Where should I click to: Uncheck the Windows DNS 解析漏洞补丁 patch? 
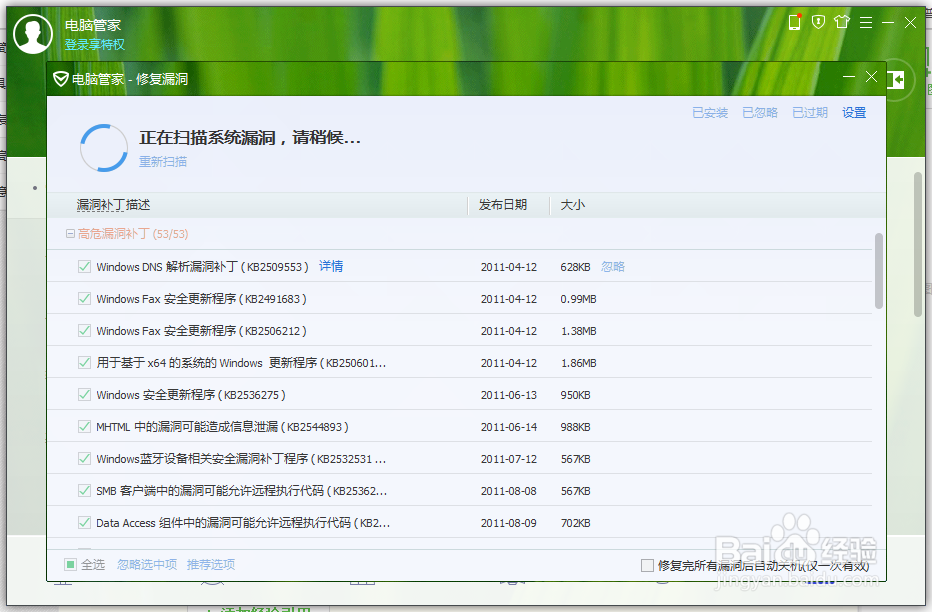point(84,266)
